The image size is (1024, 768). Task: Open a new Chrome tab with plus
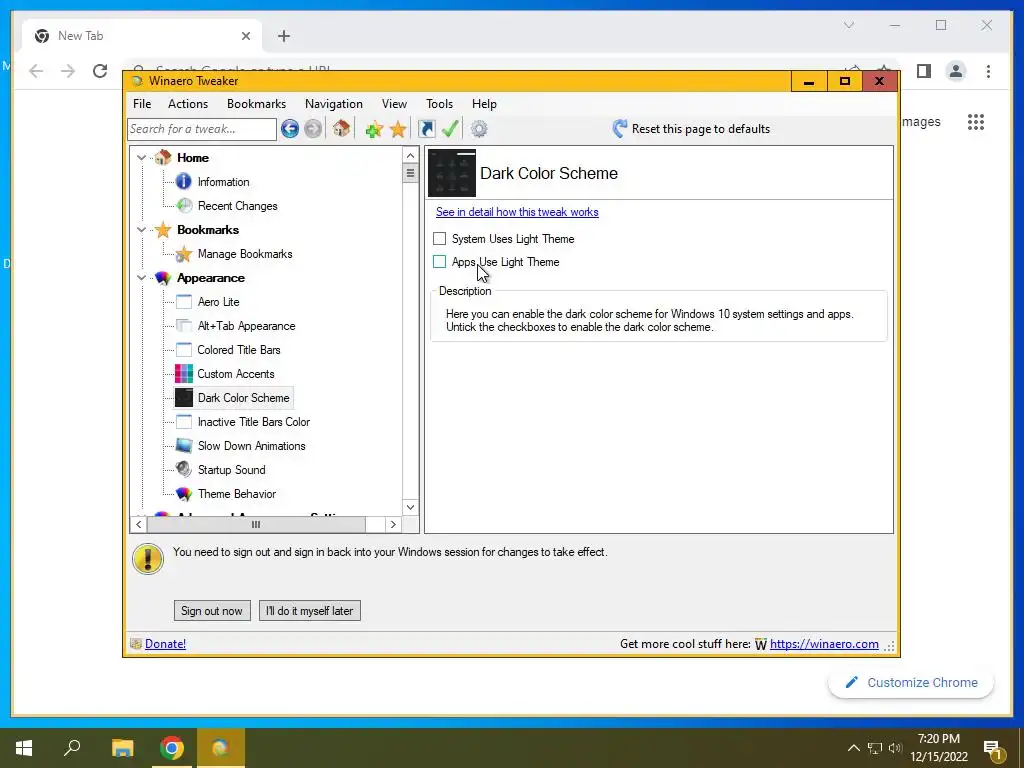pyautogui.click(x=283, y=36)
